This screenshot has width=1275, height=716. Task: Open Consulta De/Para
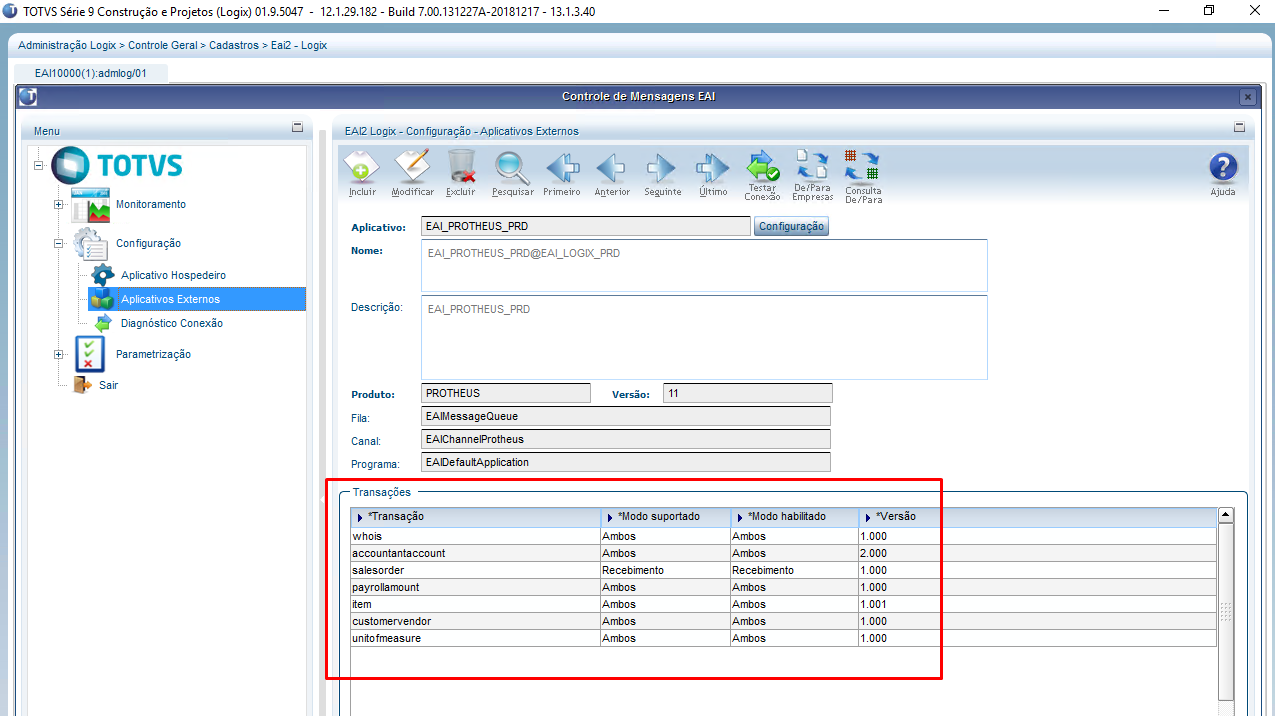862,165
